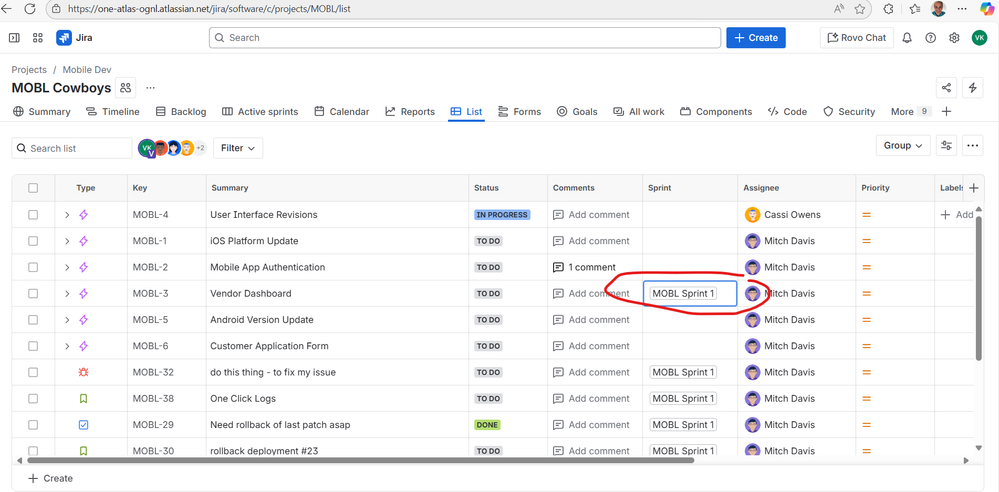Click the story icon for MOBL-38
The height and width of the screenshot is (492, 999).
(x=83, y=398)
